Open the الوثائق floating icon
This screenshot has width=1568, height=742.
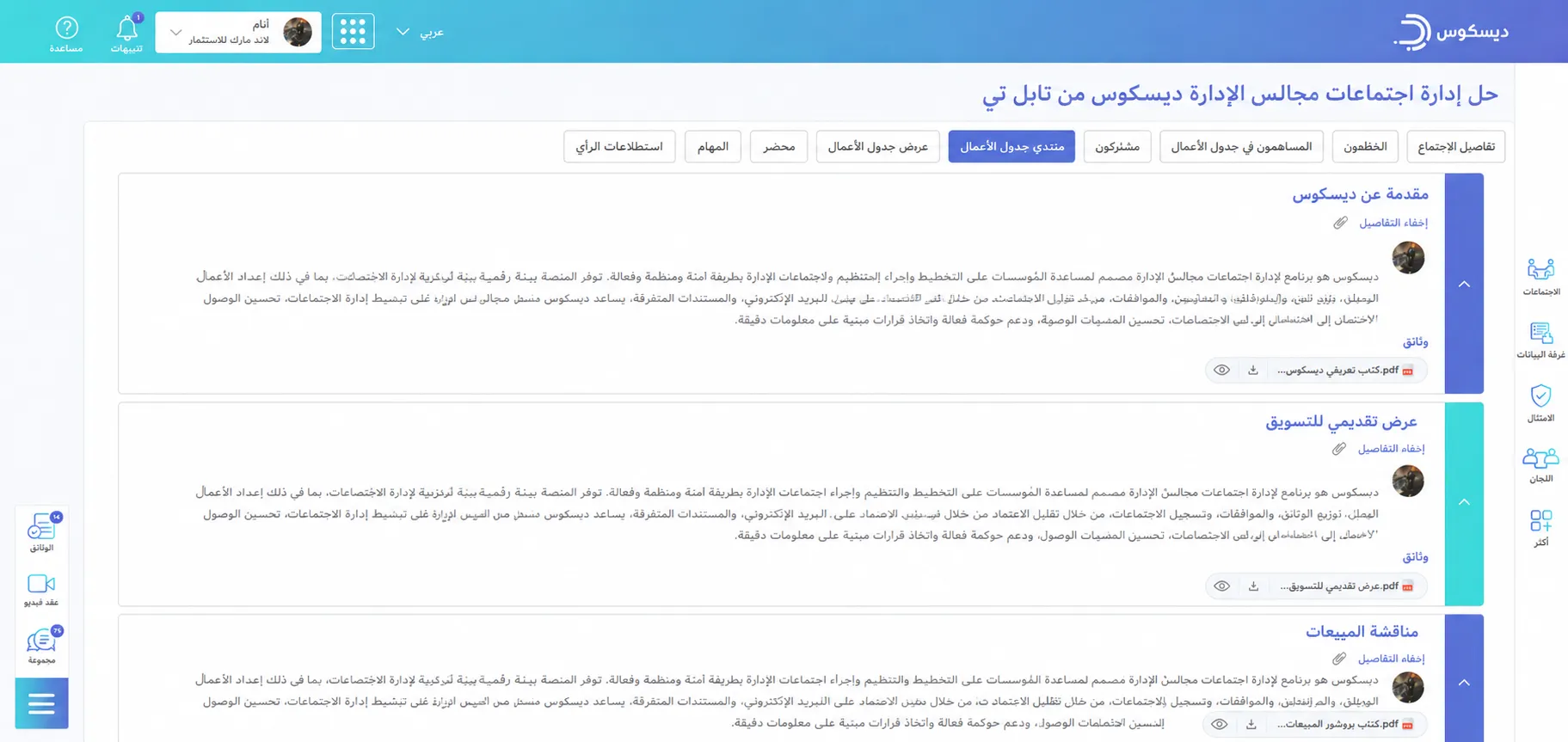coord(41,531)
